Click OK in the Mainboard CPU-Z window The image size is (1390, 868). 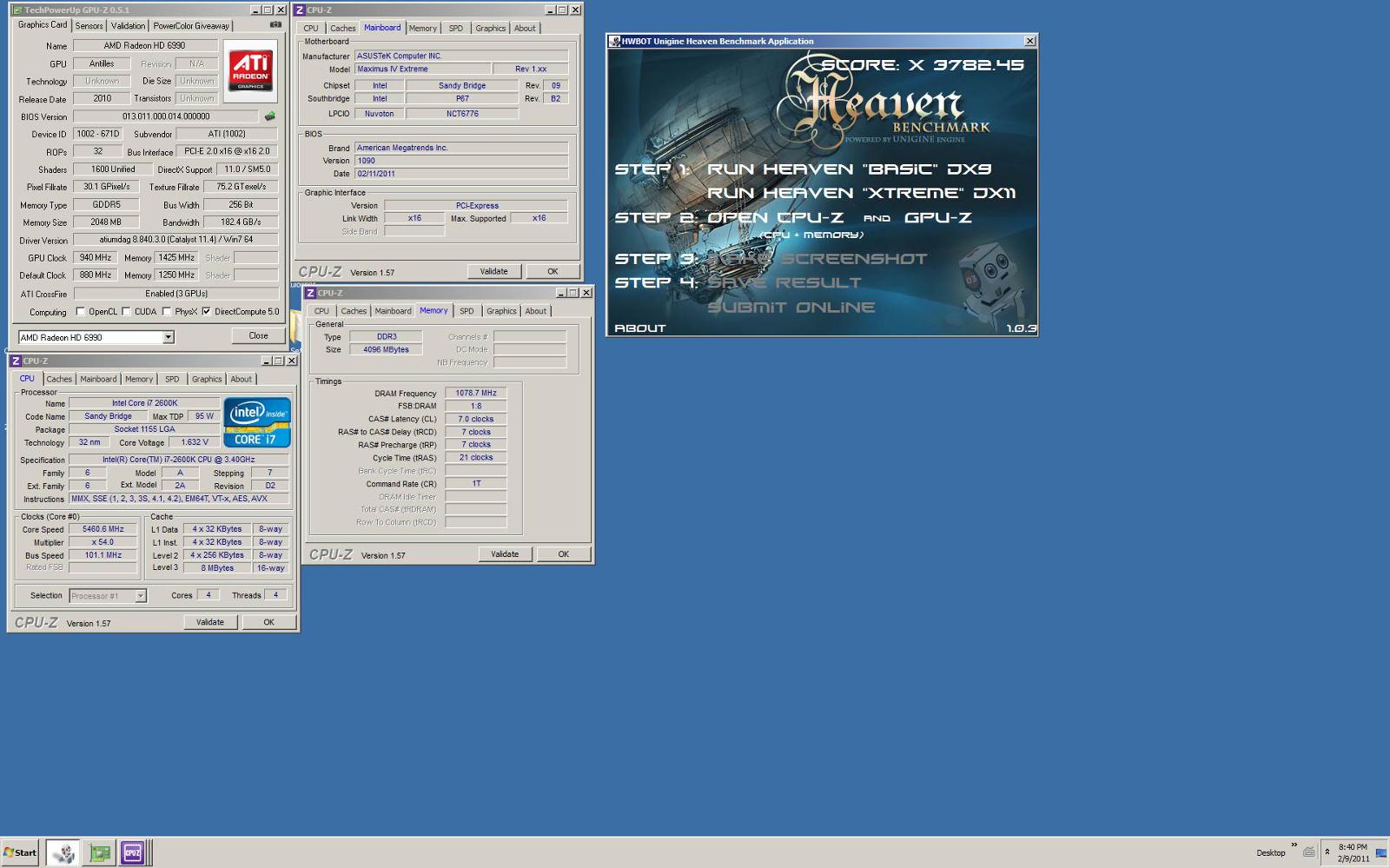click(553, 272)
